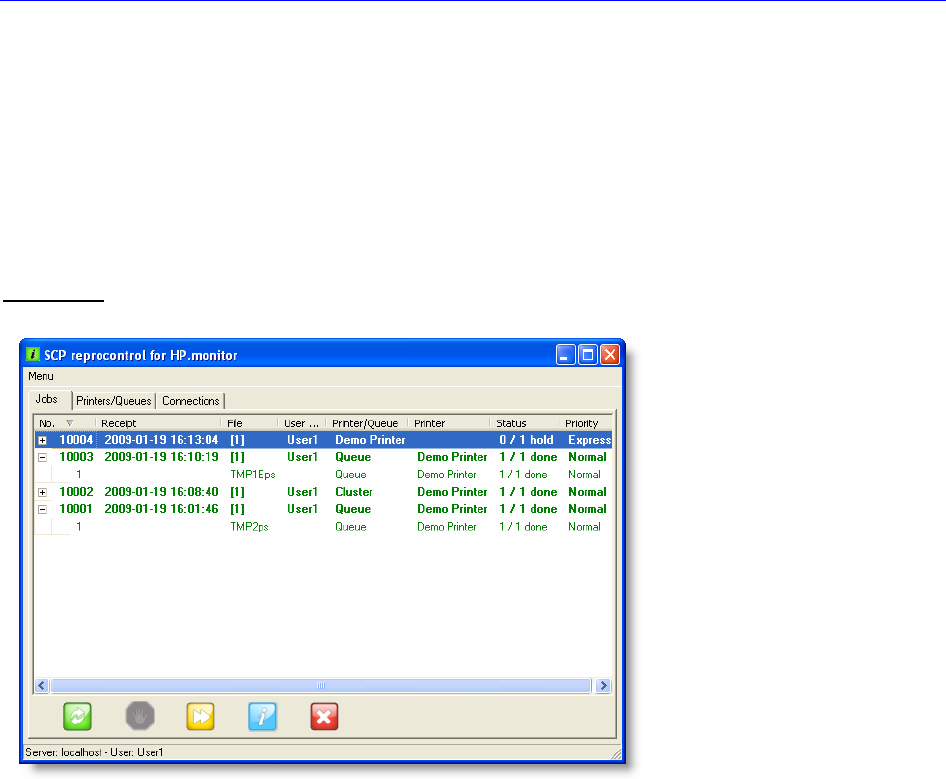
Task: Collapse job 10003 tree node
Action: 42,457
